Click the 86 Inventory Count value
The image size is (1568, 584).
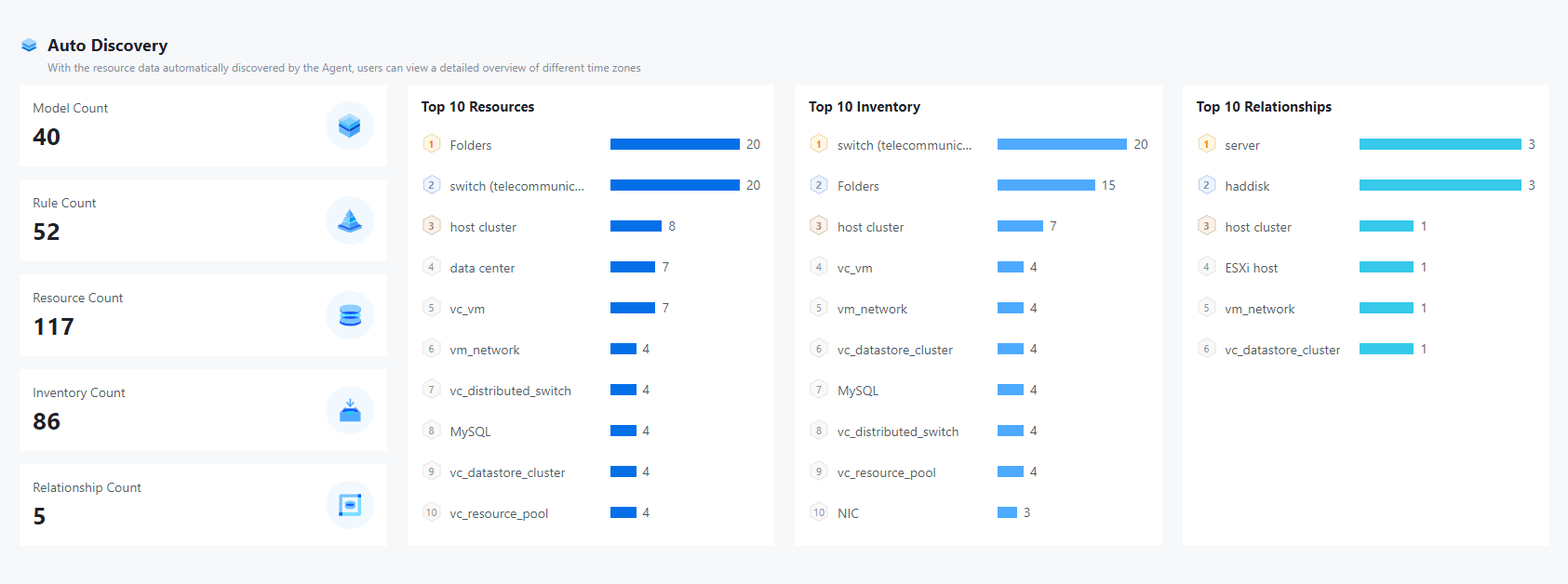click(47, 421)
